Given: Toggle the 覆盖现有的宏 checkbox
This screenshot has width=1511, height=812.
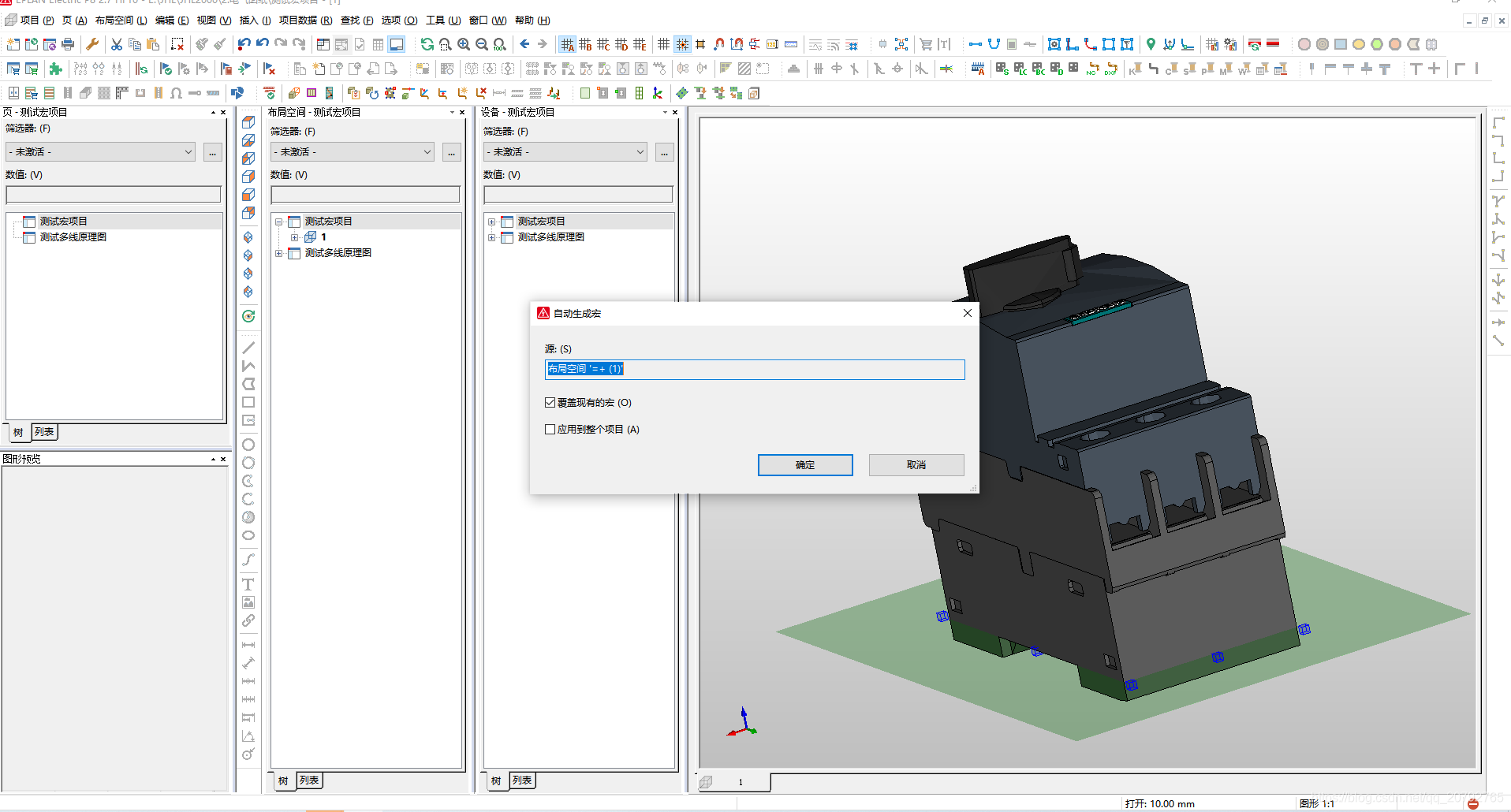Looking at the screenshot, I should (550, 403).
